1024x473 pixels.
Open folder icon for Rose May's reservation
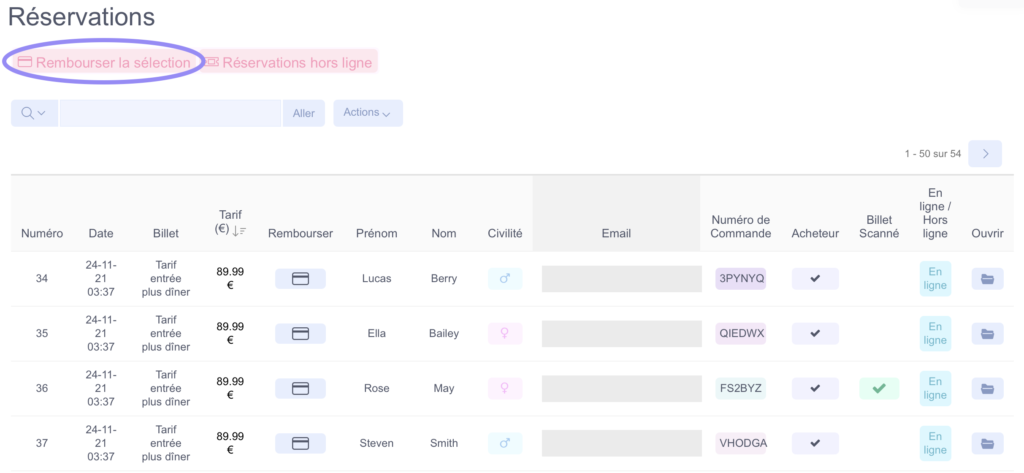987,389
